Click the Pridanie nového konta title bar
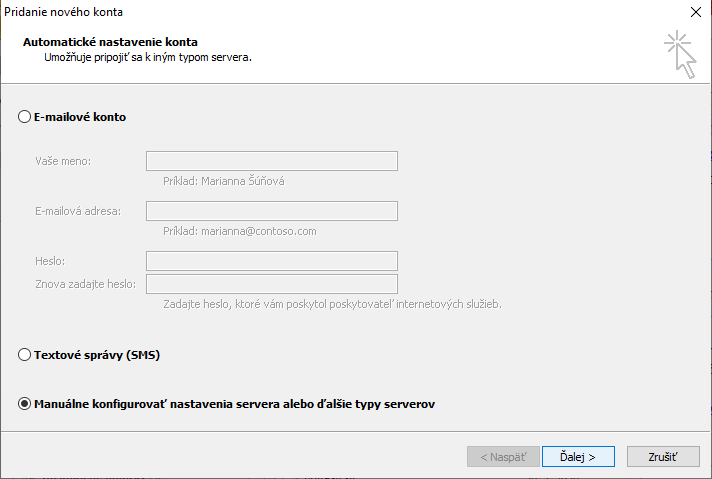Image resolution: width=712 pixels, height=479 pixels. [300, 12]
